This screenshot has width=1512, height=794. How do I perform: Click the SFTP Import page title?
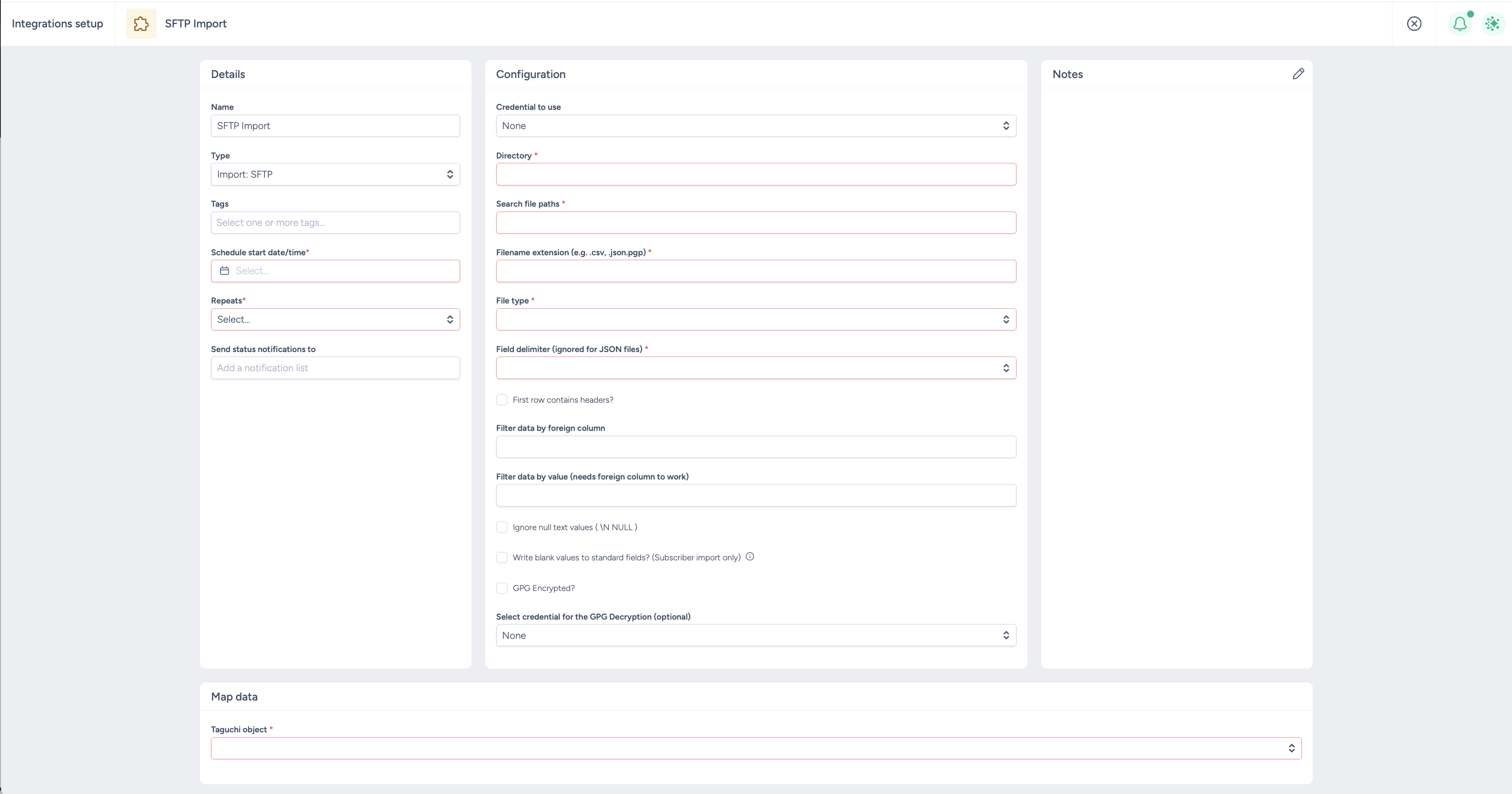coord(196,24)
